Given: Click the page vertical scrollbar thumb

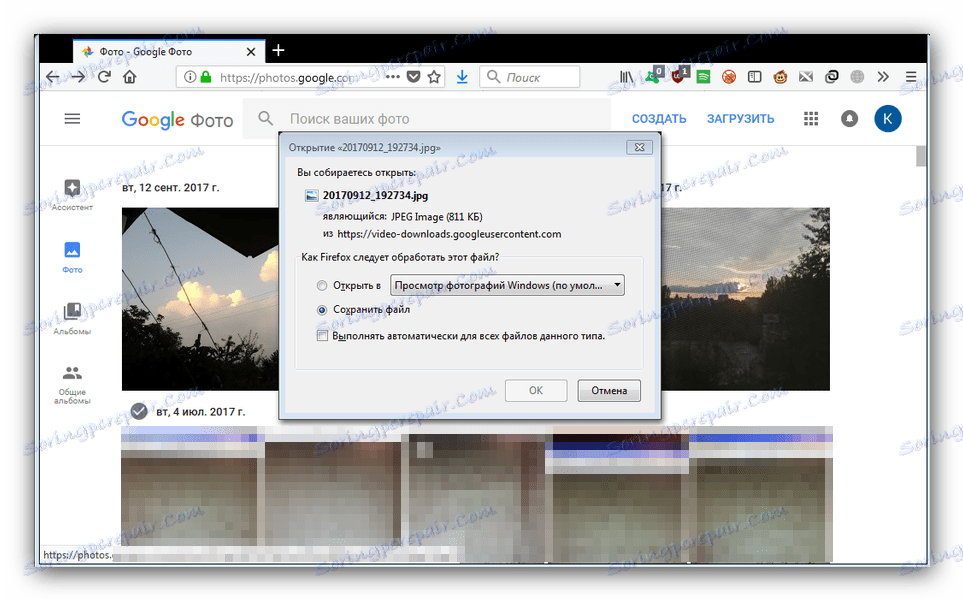Looking at the screenshot, I should coord(921,156).
